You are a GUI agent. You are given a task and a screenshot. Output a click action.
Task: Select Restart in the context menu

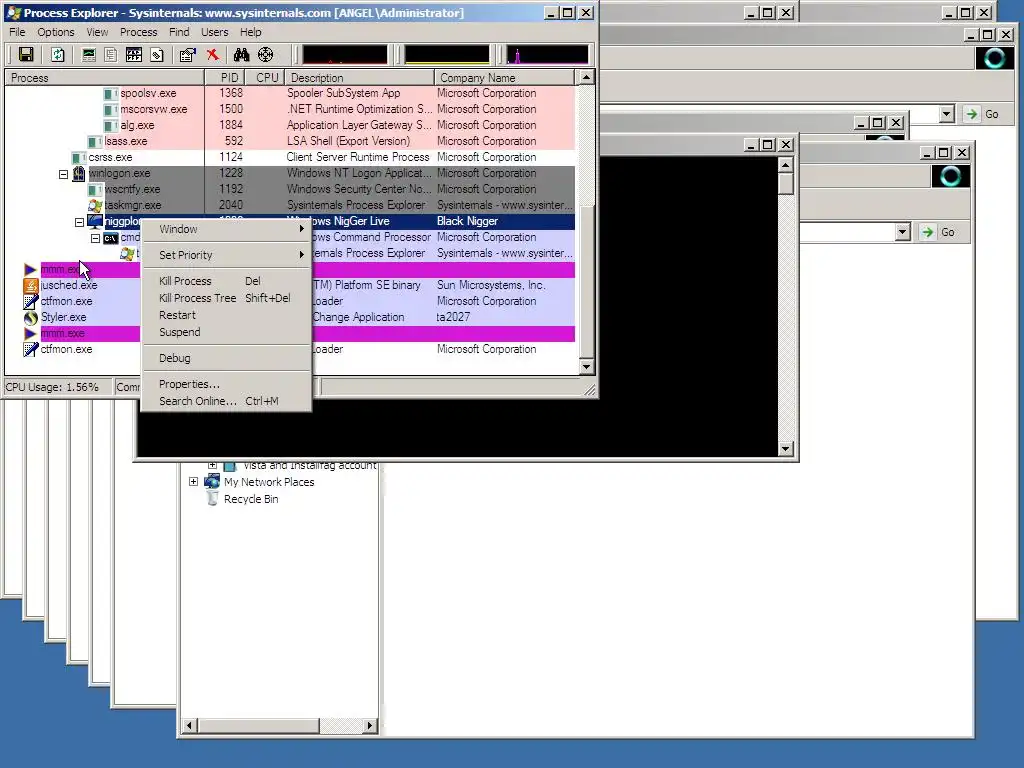226,315
